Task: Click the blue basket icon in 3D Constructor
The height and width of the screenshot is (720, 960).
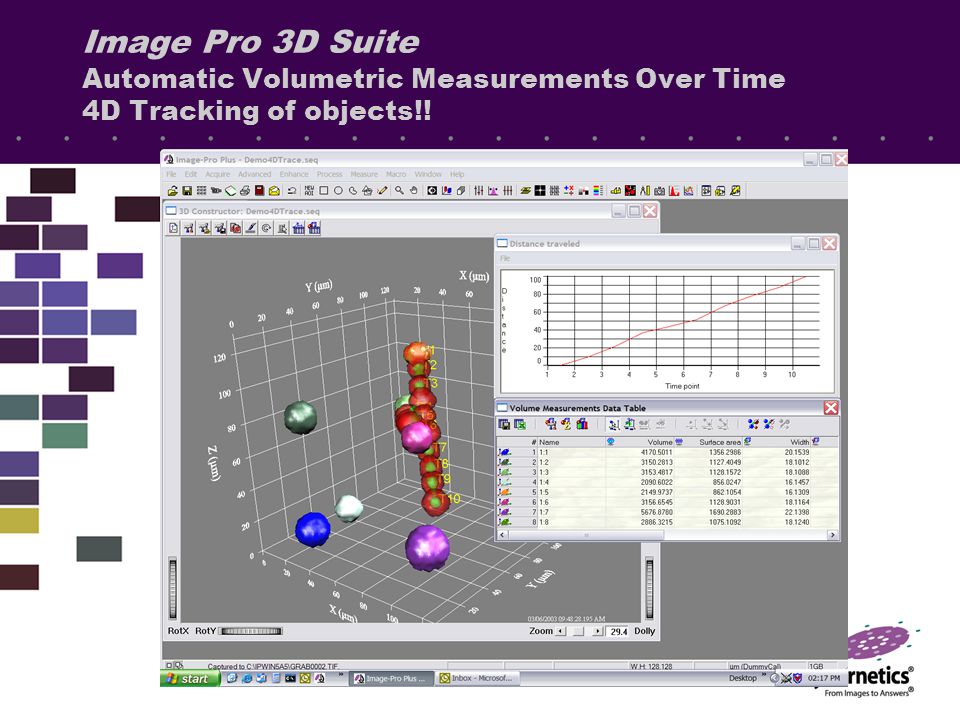Action: tap(298, 228)
